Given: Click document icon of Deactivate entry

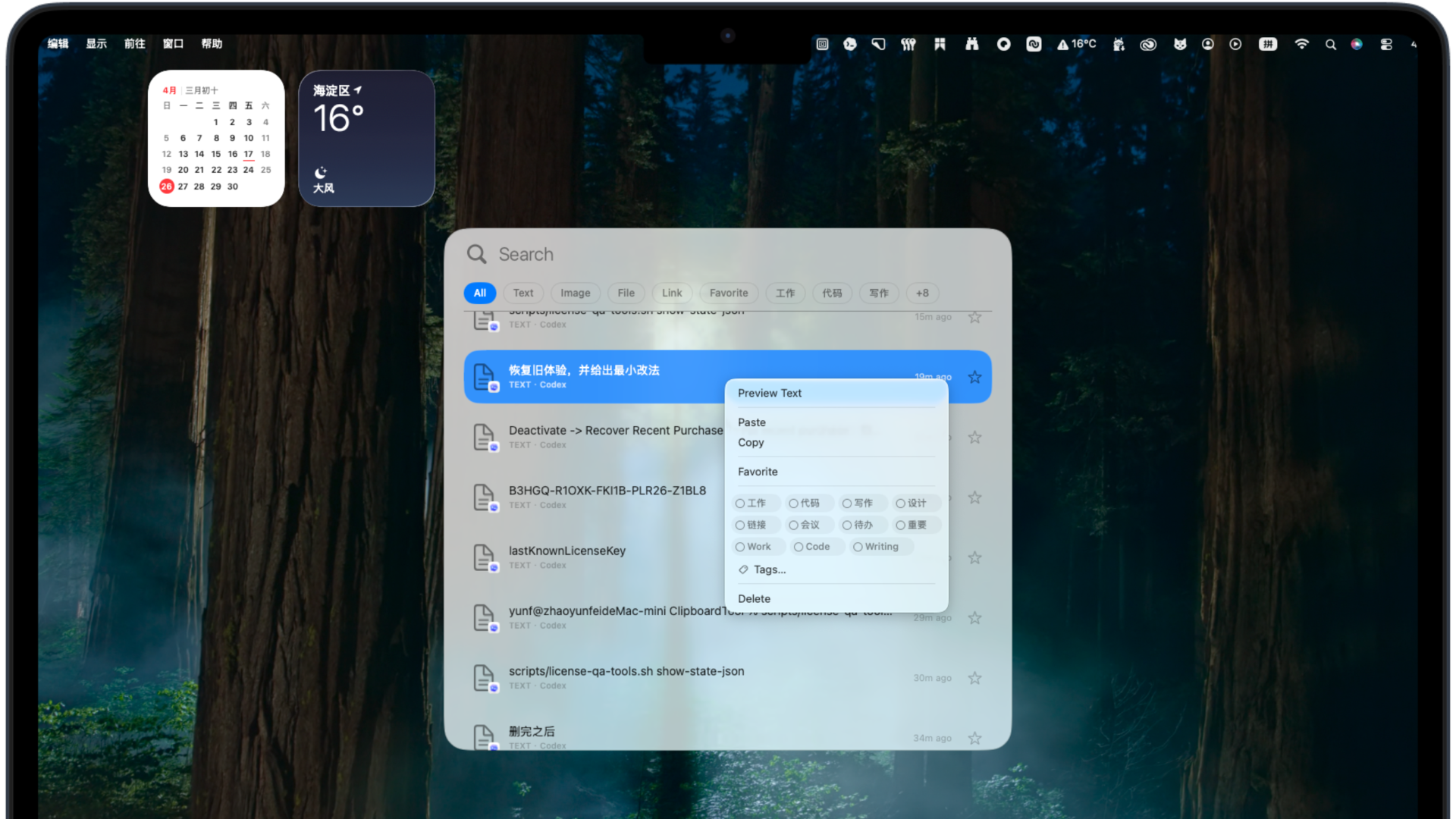Looking at the screenshot, I should click(484, 437).
